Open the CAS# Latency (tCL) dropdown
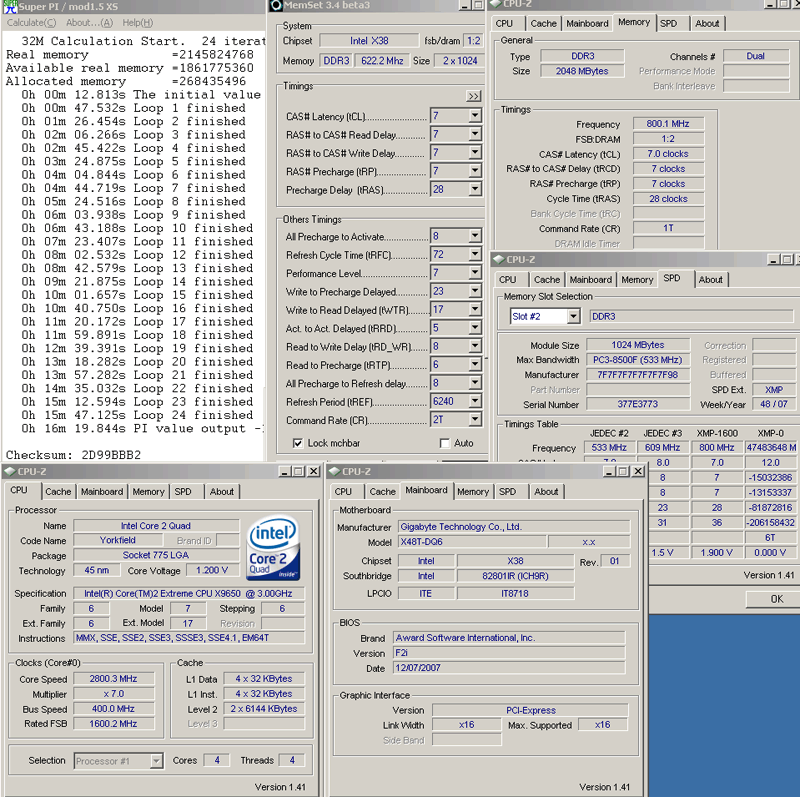 tap(475, 116)
